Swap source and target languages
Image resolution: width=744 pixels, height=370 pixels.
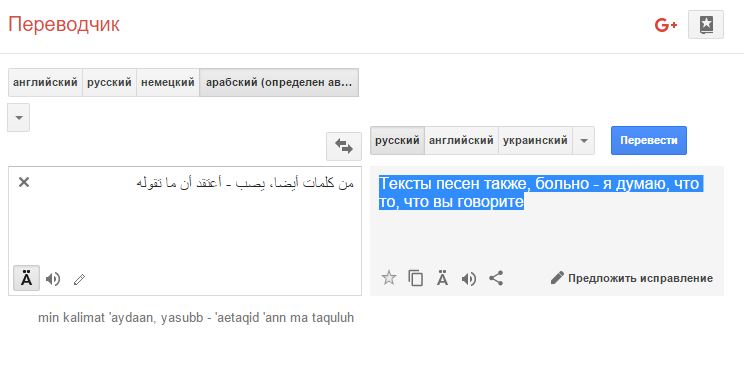point(344,146)
